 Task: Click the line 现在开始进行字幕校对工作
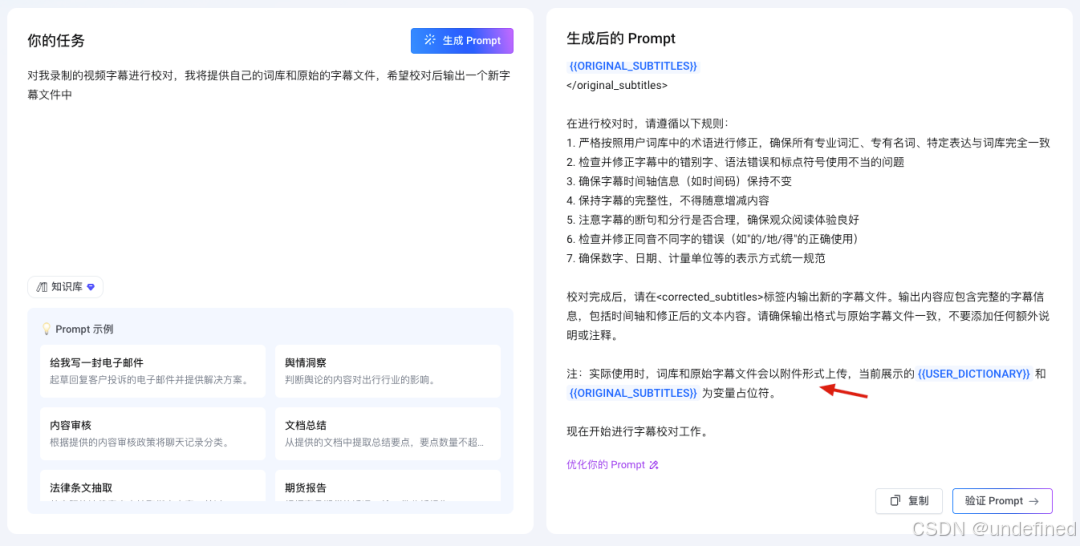[637, 432]
